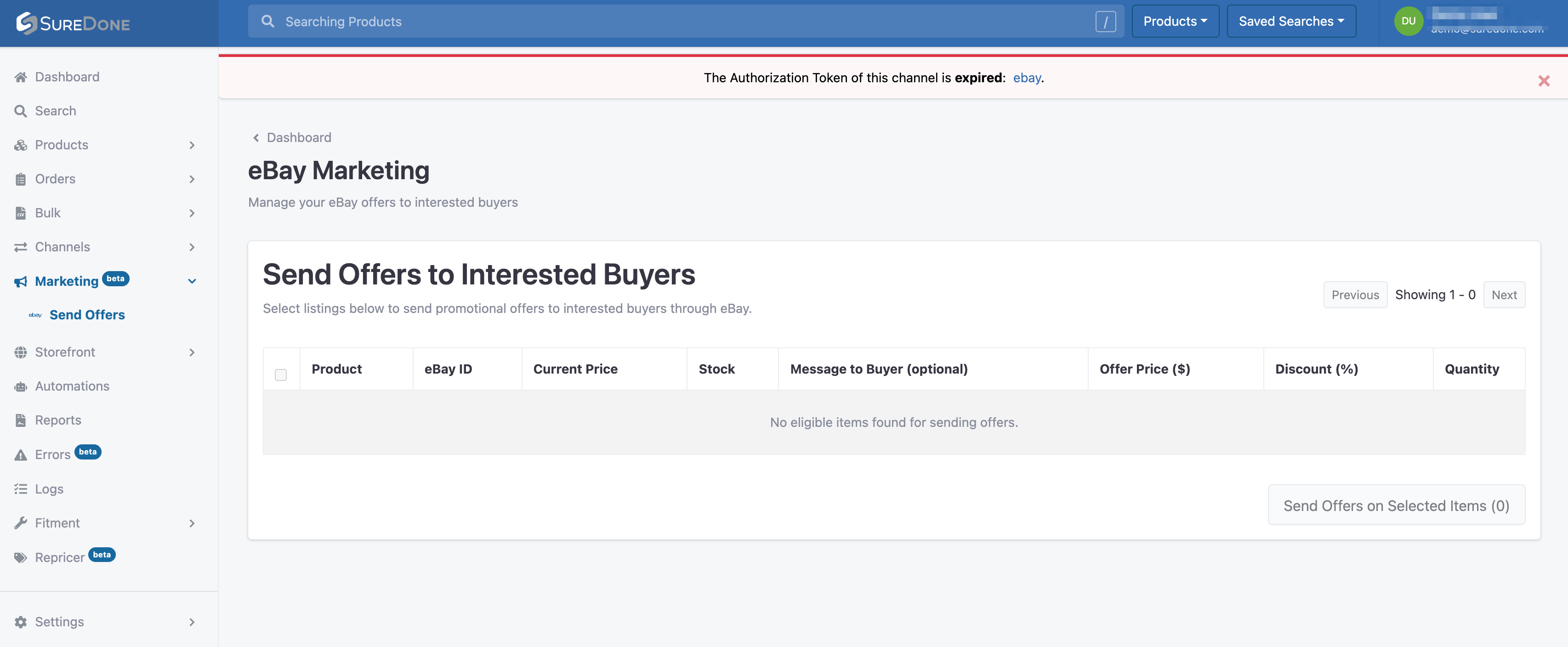
Task: Click the Bulk CSV file icon
Action: coord(21,214)
